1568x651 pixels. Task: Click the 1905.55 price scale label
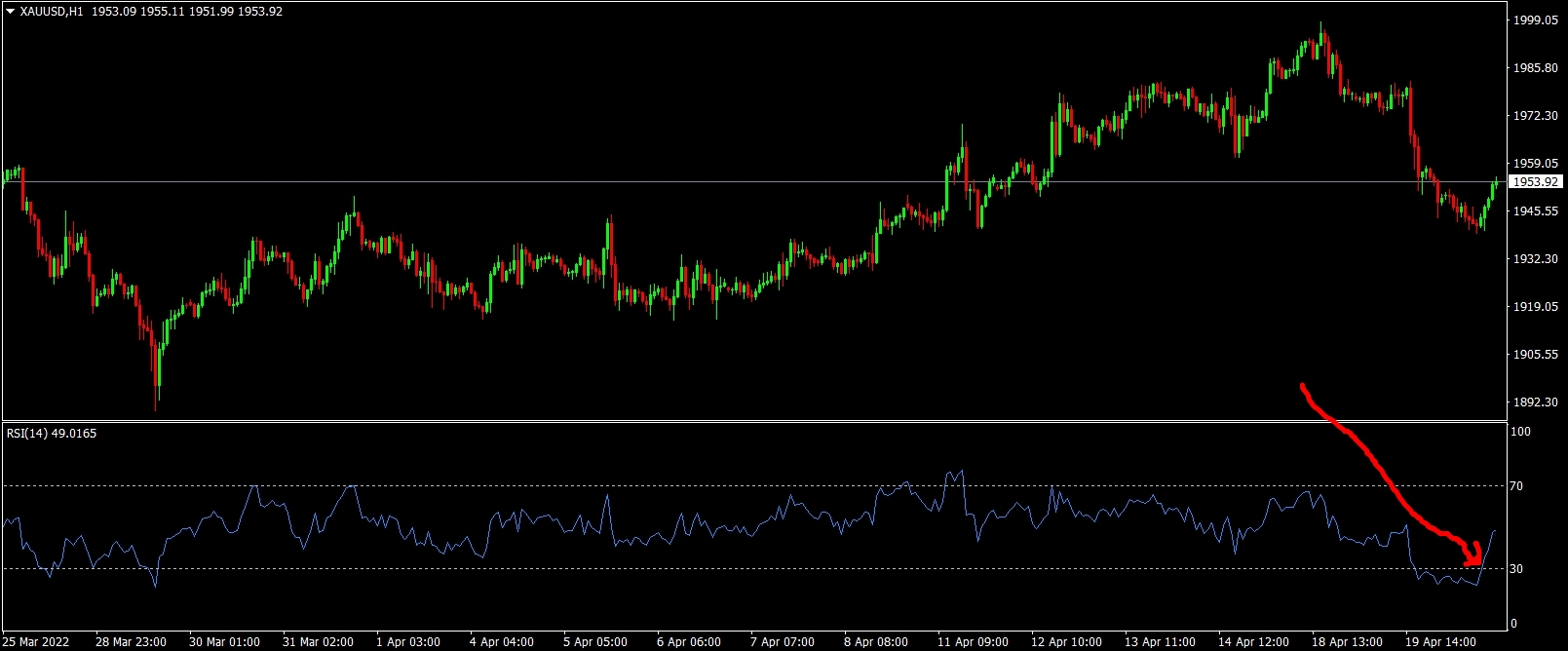(x=1535, y=355)
